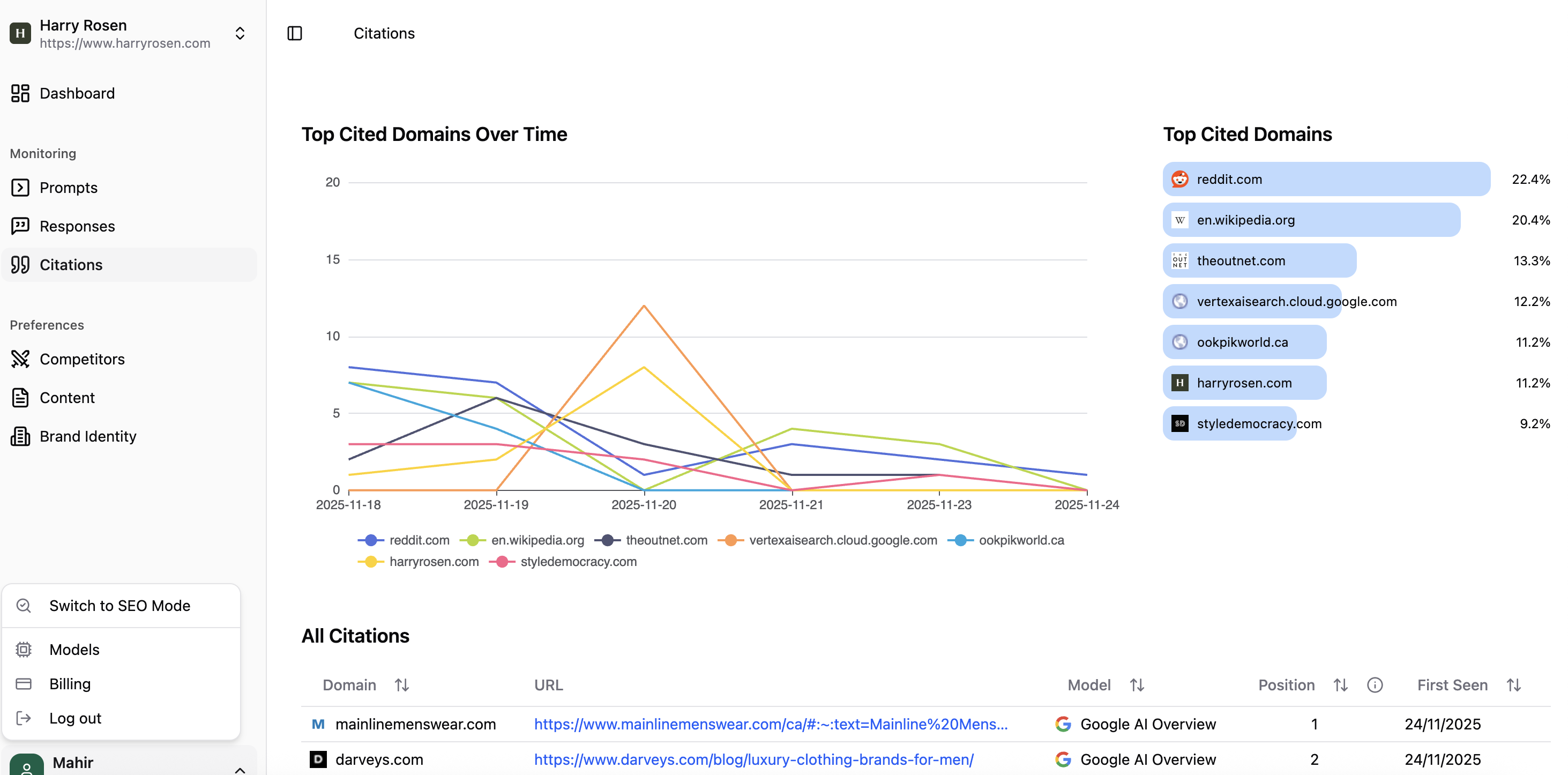
Task: Click Switch to SEO Mode
Action: coord(120,606)
